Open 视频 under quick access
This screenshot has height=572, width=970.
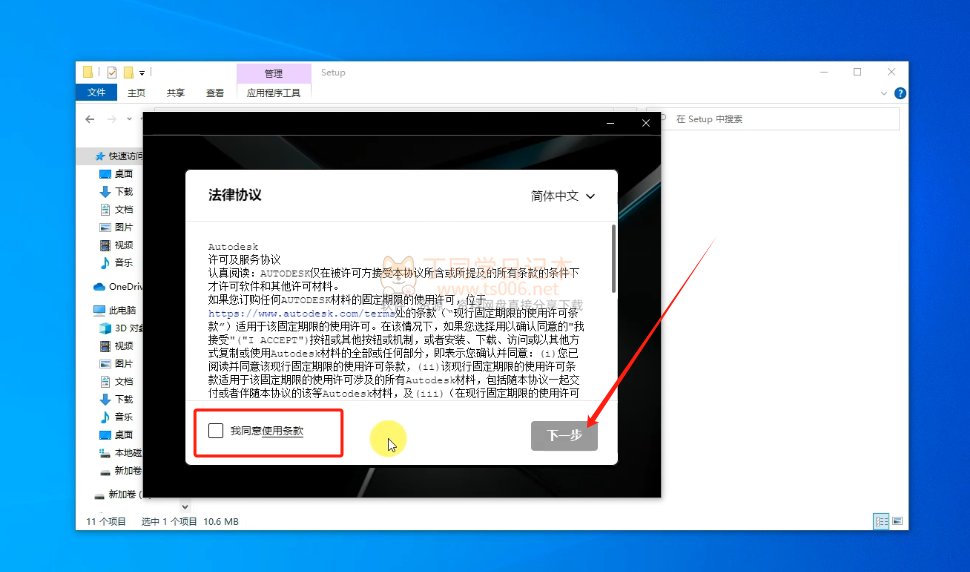(x=116, y=245)
